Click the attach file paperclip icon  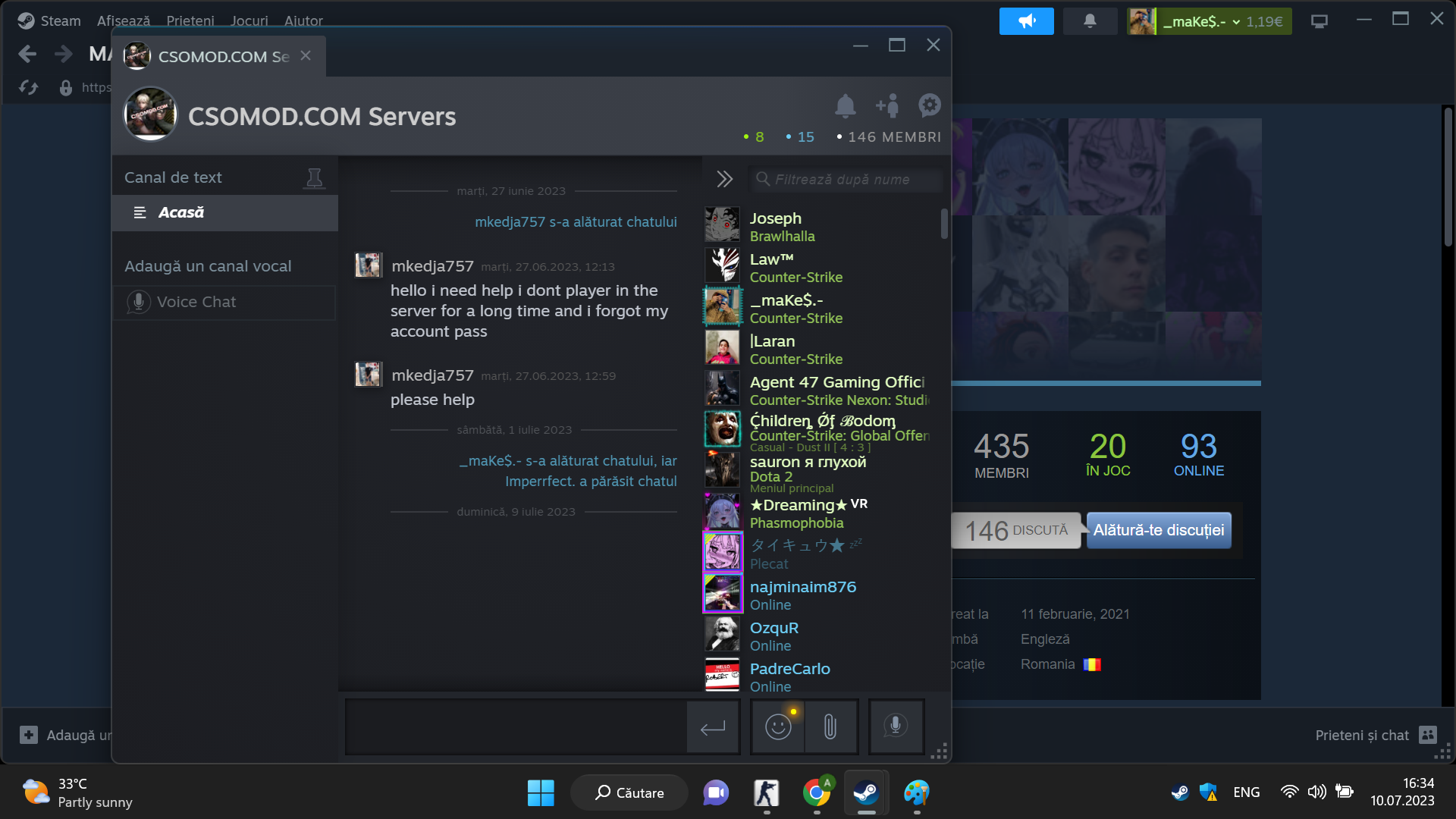[x=830, y=727]
